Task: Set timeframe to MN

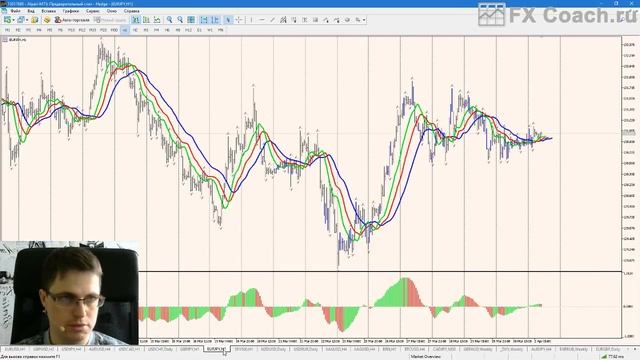Action: tap(220, 30)
